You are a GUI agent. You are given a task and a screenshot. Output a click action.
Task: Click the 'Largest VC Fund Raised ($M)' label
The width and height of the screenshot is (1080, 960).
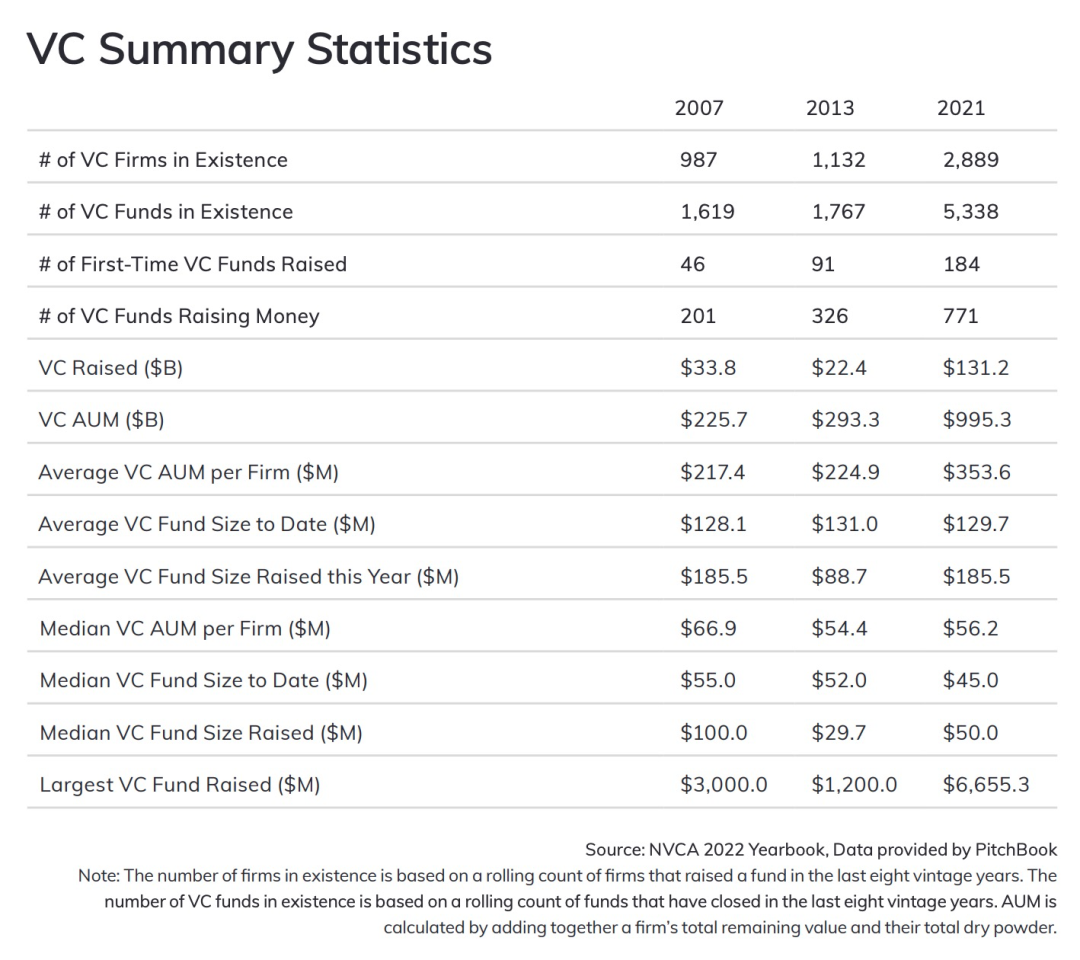[x=180, y=785]
